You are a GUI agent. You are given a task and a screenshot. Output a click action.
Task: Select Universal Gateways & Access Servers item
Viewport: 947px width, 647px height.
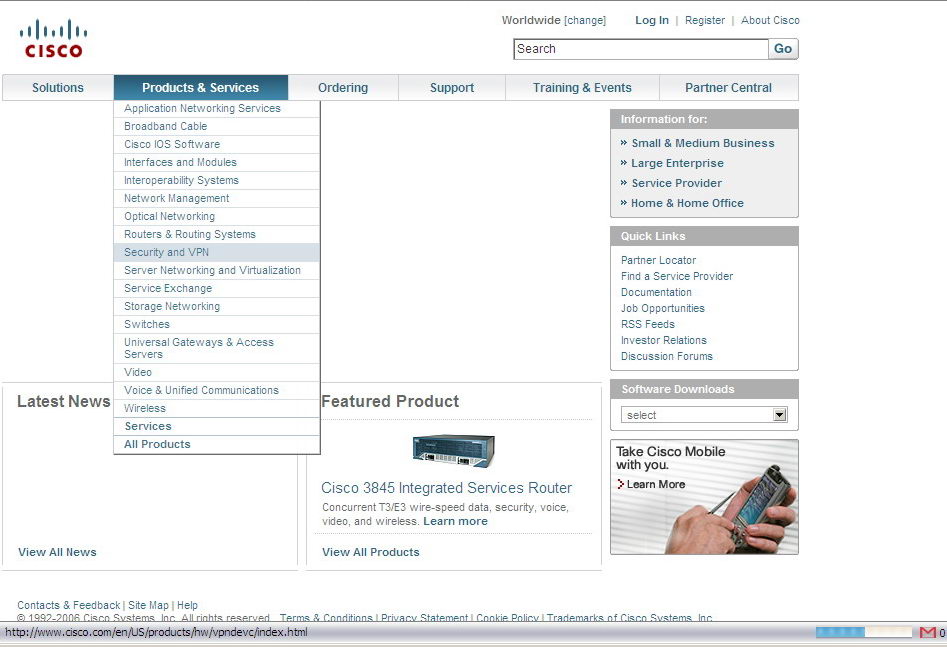coord(217,348)
